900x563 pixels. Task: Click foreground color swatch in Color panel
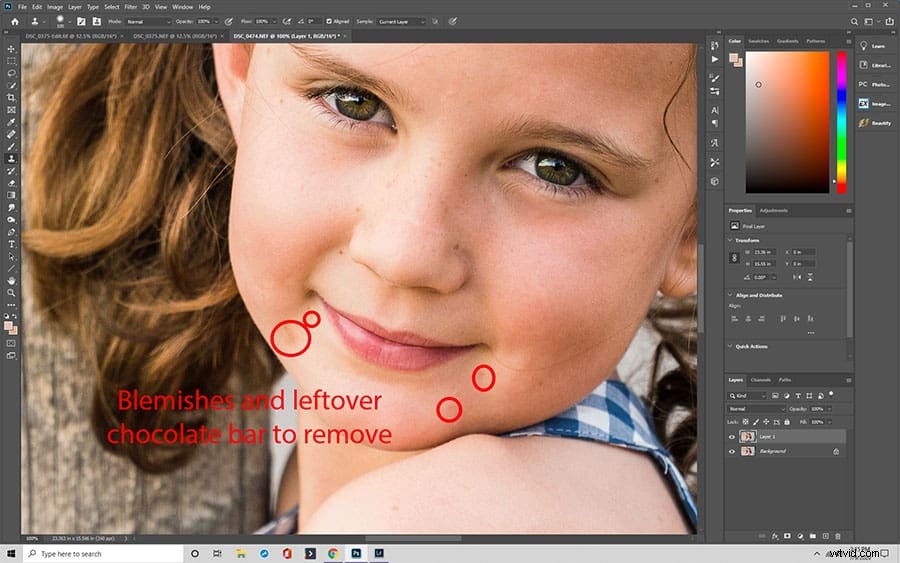tap(734, 58)
